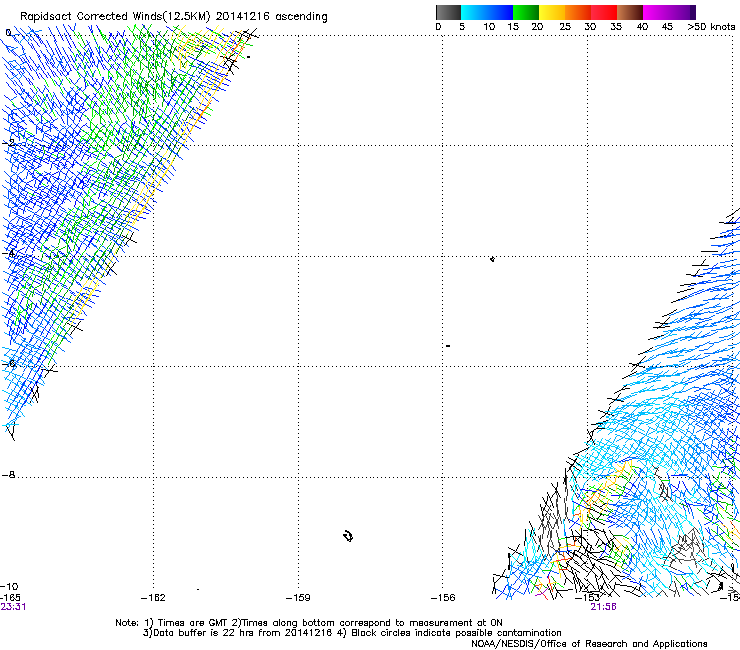Click the brown 35-40 knots legend segment
The height and width of the screenshot is (650, 740).
630,12
